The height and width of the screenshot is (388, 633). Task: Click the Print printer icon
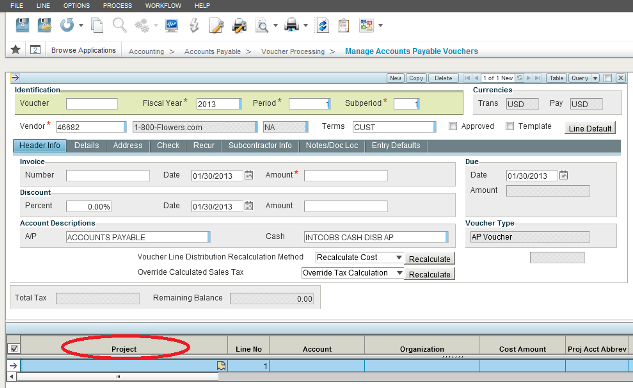[291, 25]
